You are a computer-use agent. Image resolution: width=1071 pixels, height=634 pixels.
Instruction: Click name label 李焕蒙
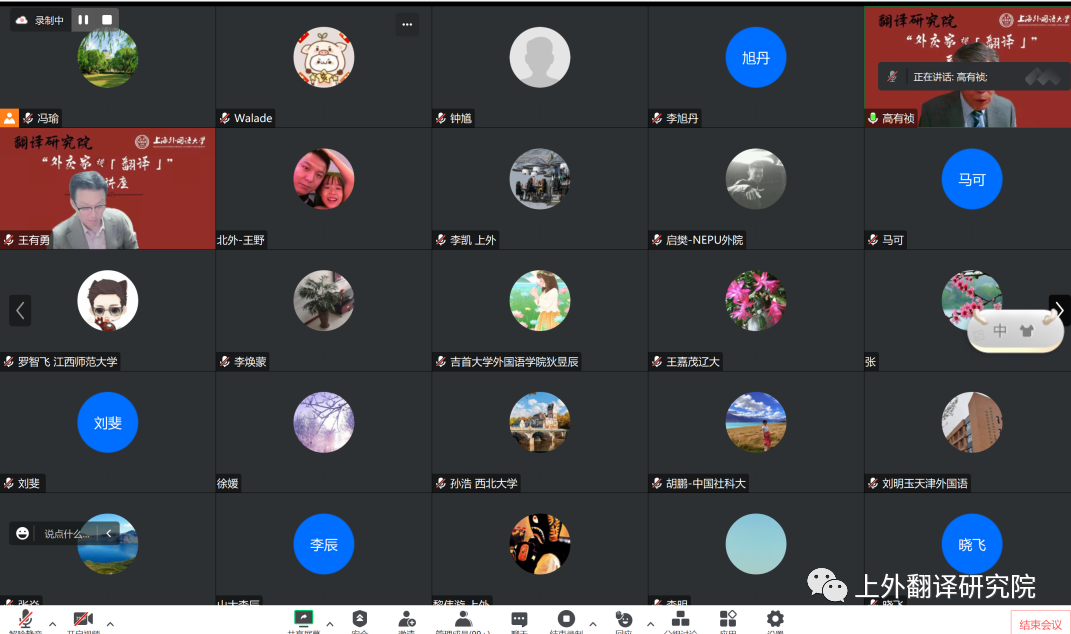(250, 361)
